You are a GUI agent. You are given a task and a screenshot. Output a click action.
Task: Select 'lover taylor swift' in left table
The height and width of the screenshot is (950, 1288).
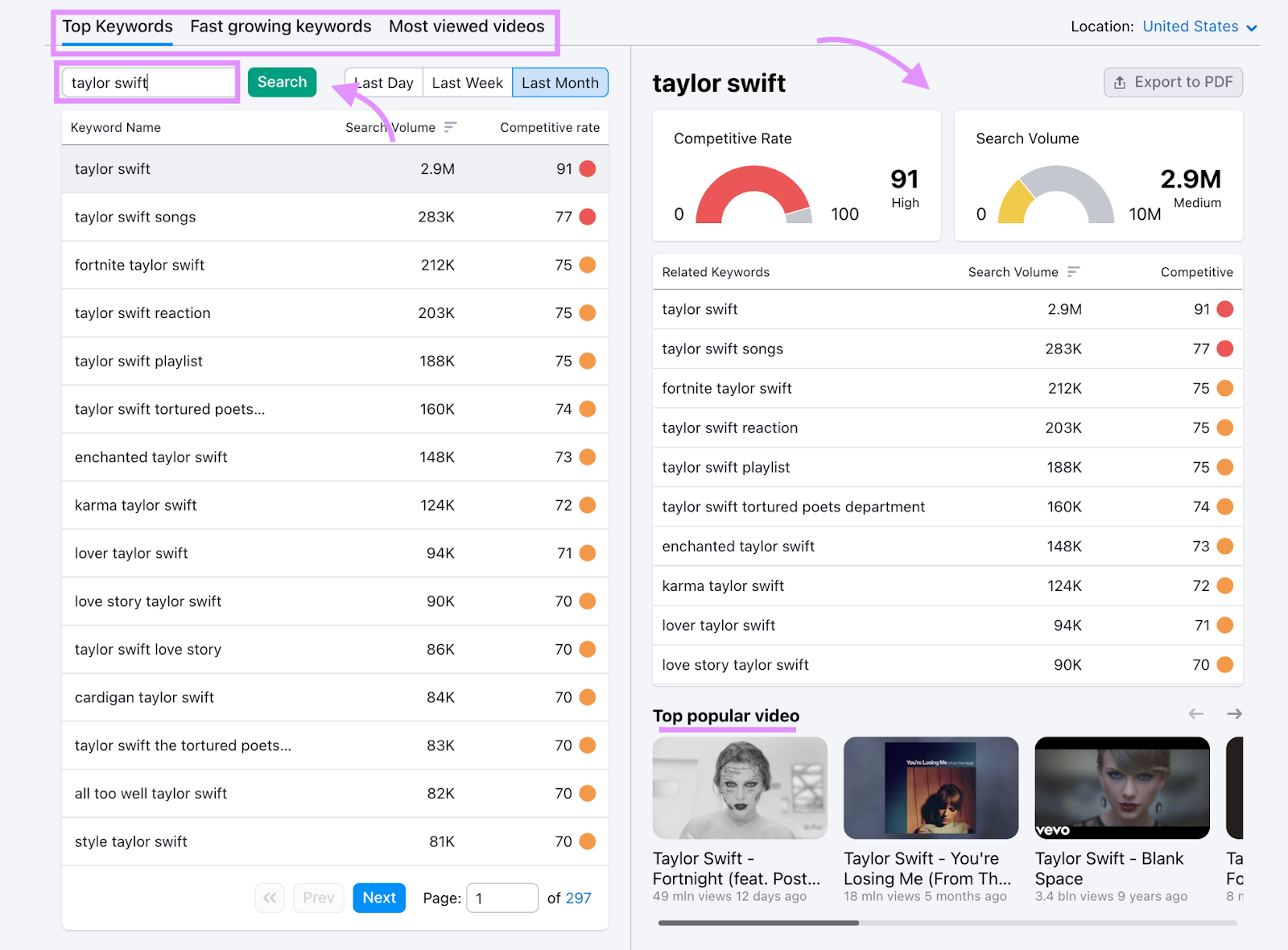coord(335,553)
